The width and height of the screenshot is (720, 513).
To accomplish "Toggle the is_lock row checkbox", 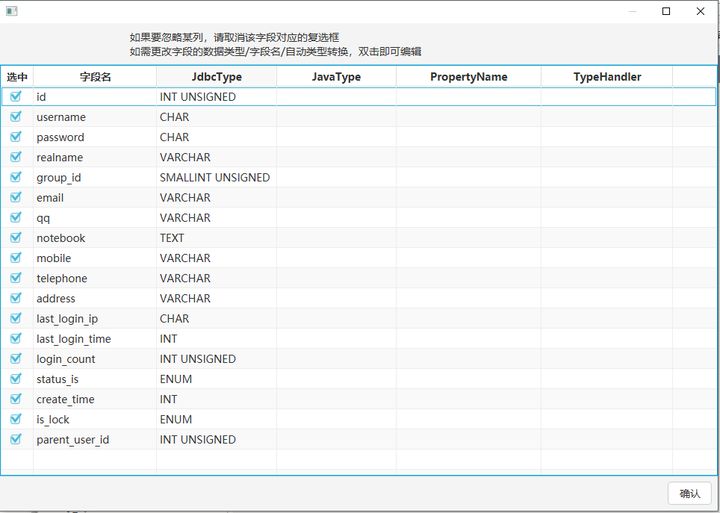I will coord(16,419).
